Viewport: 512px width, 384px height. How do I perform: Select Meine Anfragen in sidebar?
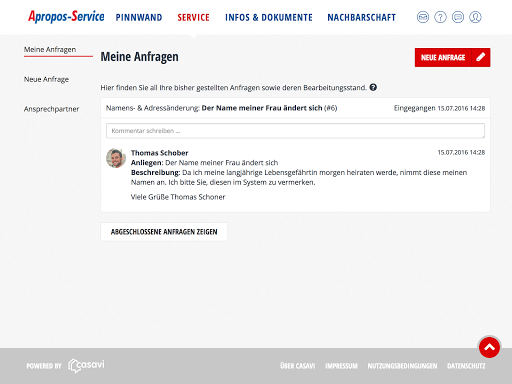[50, 49]
